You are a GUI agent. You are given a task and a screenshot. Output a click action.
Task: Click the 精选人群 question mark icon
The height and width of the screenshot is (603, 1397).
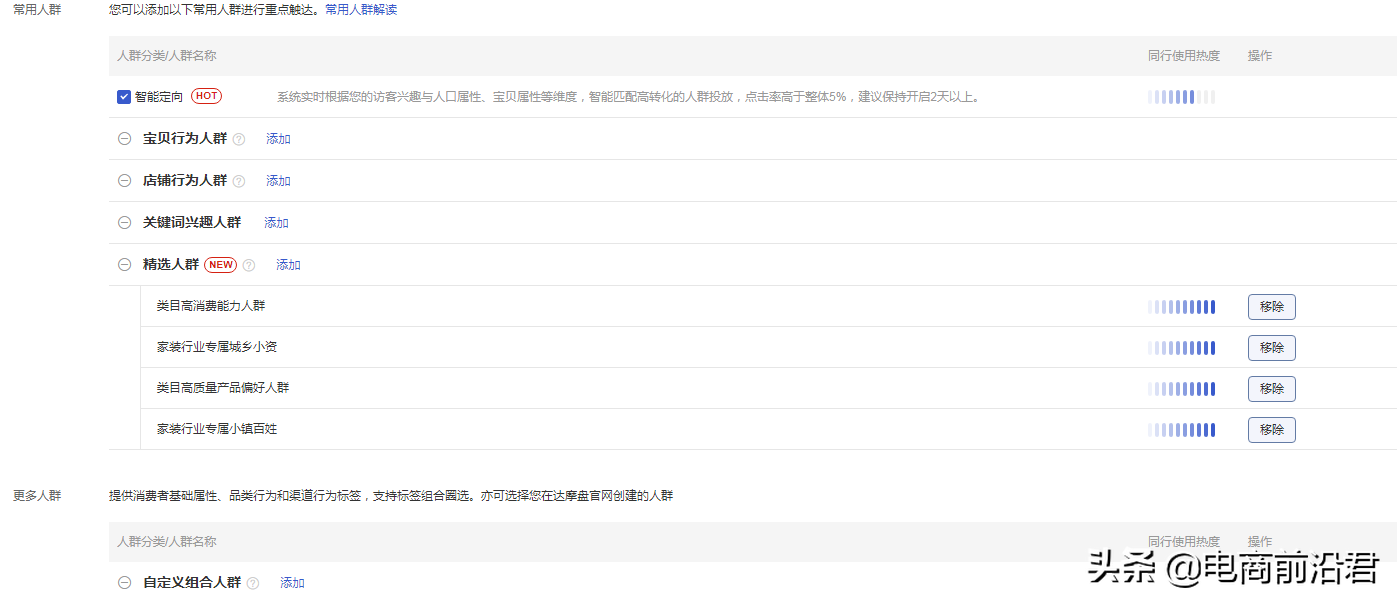coord(248,264)
